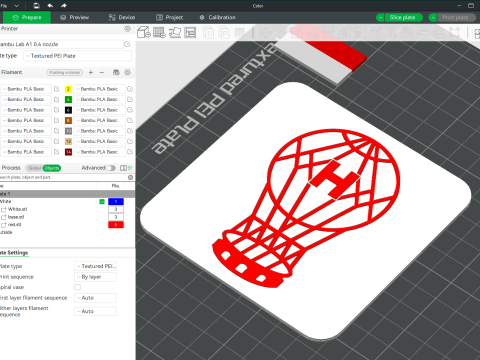Screen dimensions: 480x360
Task: Click the Save project disk icon
Action: [36, 5]
